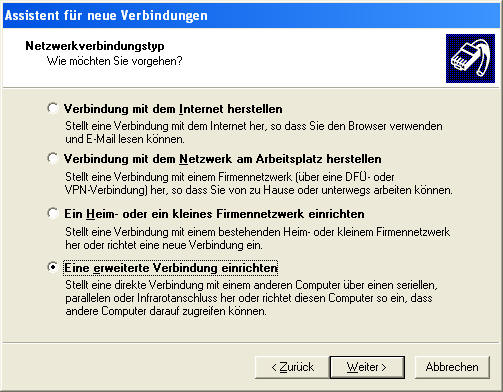
Task: Click the DFÜ or VPN connection description text
Action: coord(259,183)
